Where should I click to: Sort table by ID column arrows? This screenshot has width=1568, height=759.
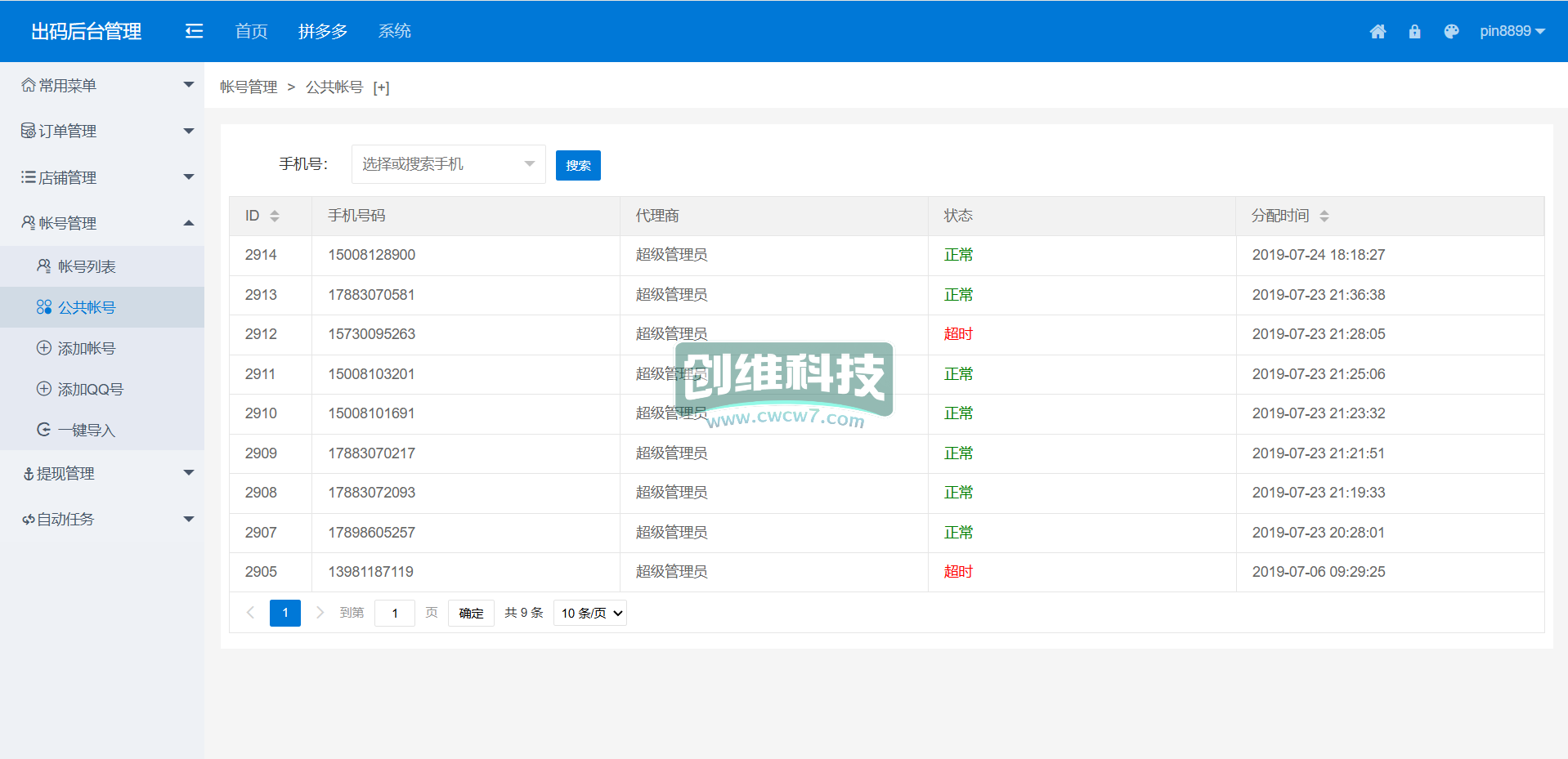(x=275, y=216)
